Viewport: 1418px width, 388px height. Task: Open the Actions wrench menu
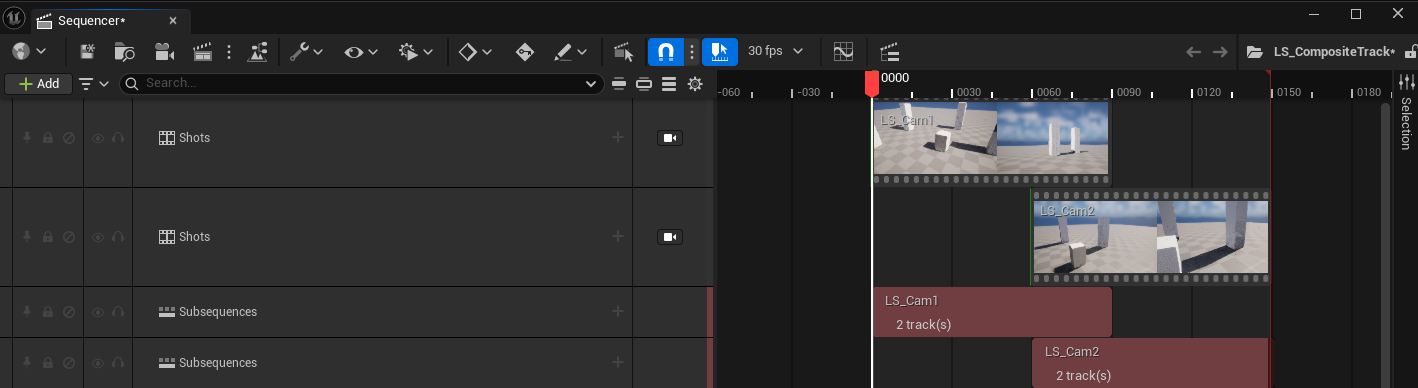point(306,51)
